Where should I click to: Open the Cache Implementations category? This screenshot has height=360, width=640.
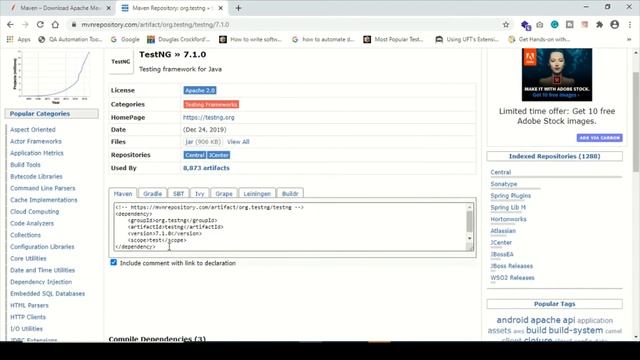click(44, 200)
